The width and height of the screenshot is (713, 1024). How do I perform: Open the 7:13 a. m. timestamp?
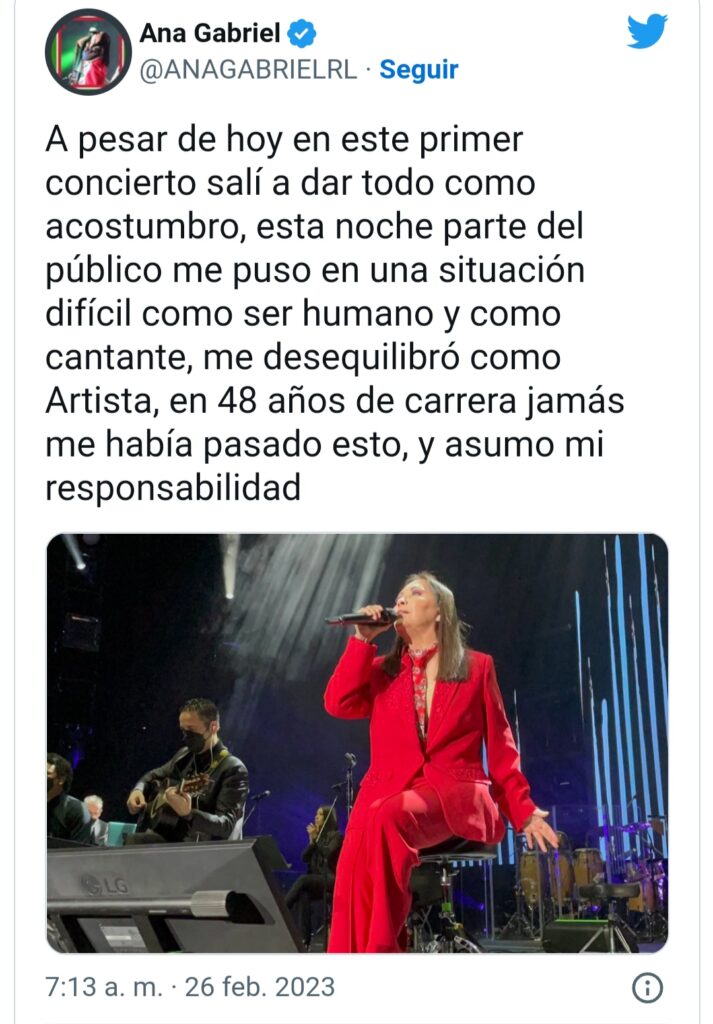(x=104, y=987)
